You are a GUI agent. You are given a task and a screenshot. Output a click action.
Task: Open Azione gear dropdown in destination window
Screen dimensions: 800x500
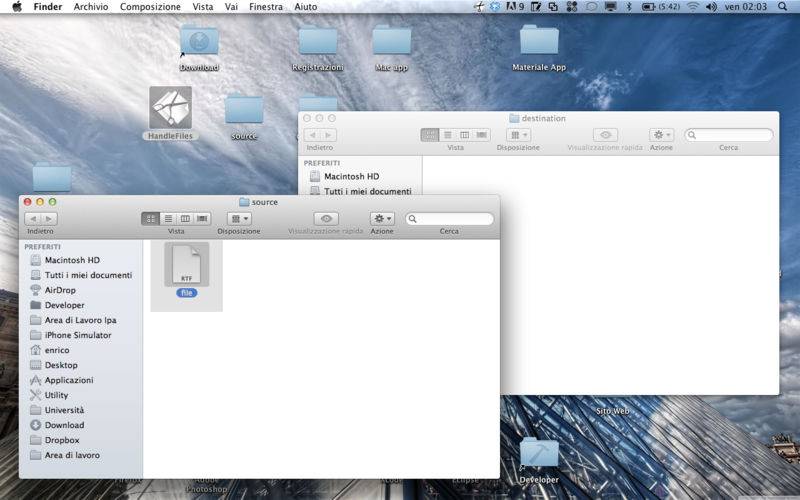click(661, 135)
